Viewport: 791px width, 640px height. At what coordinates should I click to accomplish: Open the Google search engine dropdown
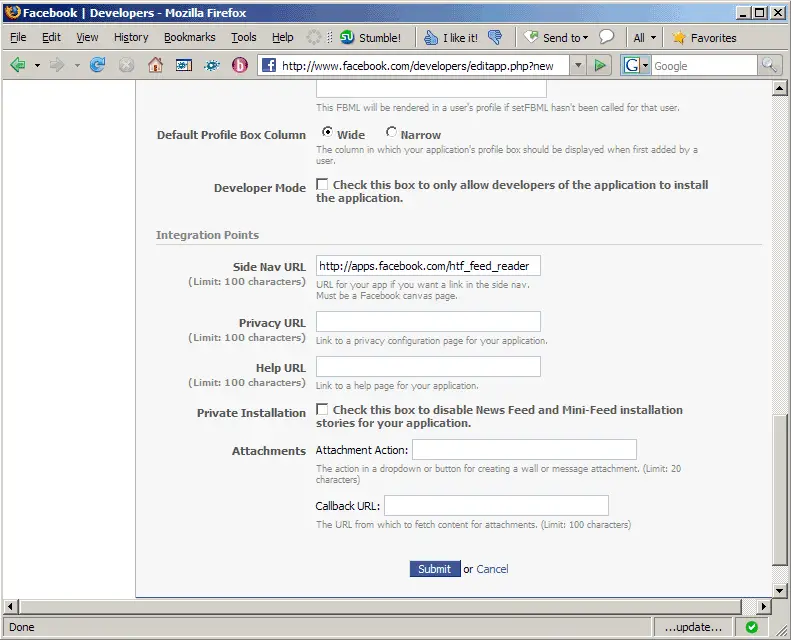click(645, 66)
